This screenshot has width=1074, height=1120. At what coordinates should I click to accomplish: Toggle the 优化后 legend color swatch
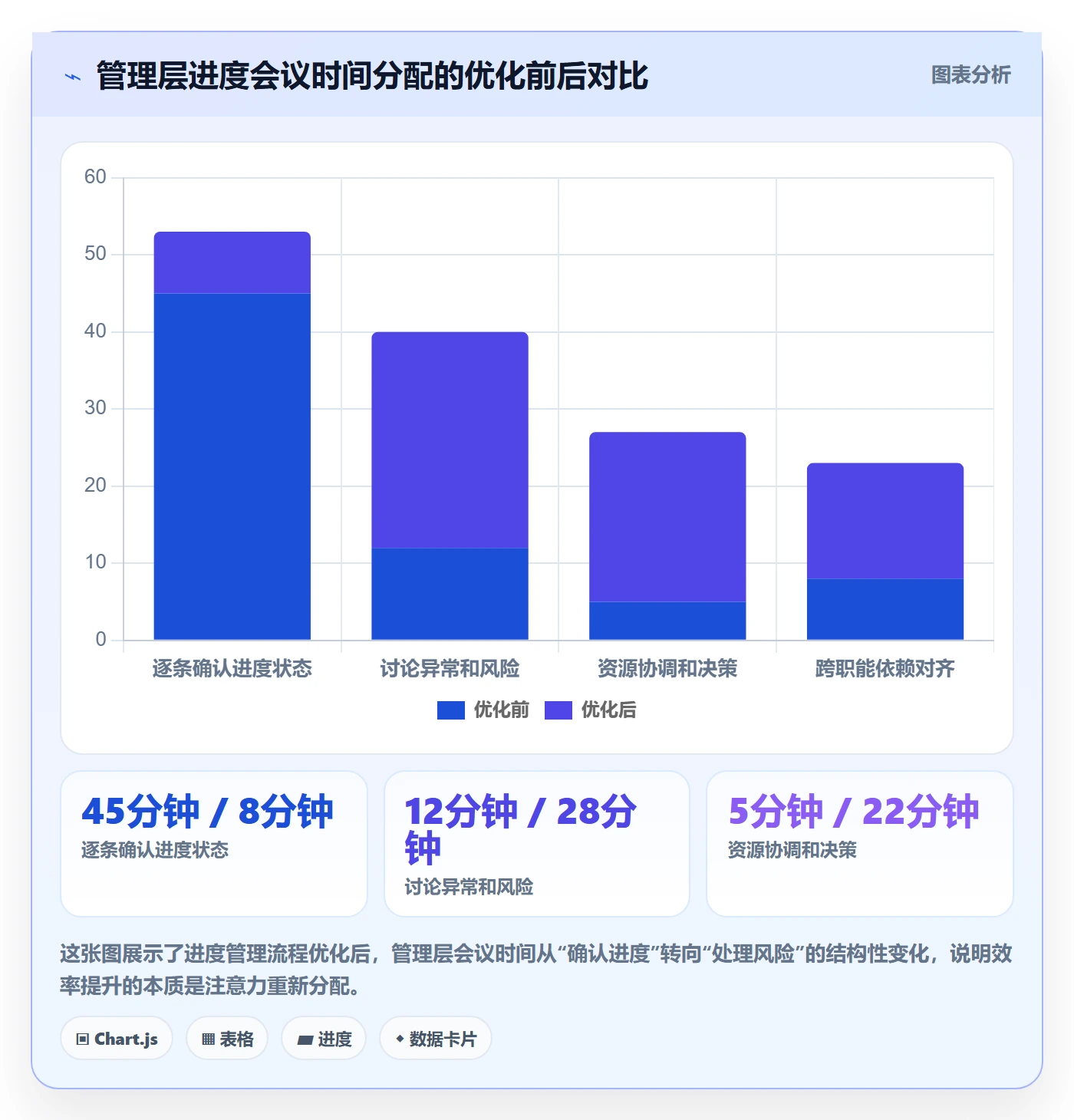click(x=558, y=710)
